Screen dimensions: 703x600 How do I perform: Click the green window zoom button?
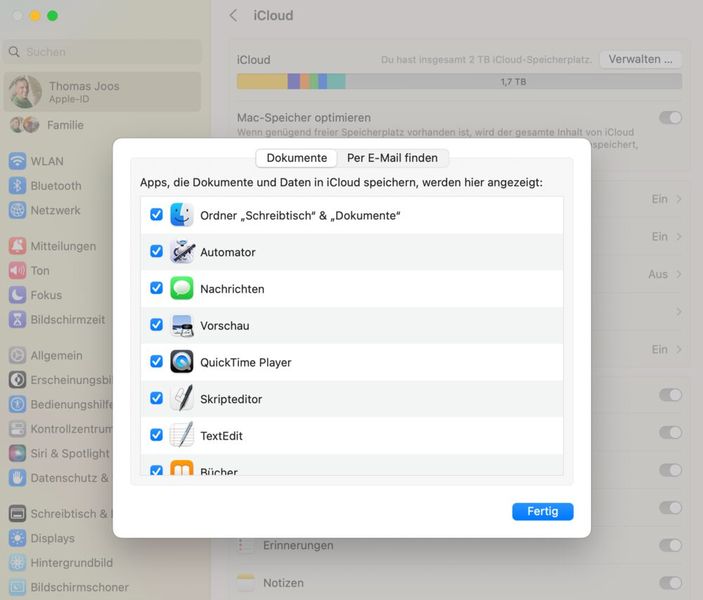click(52, 16)
